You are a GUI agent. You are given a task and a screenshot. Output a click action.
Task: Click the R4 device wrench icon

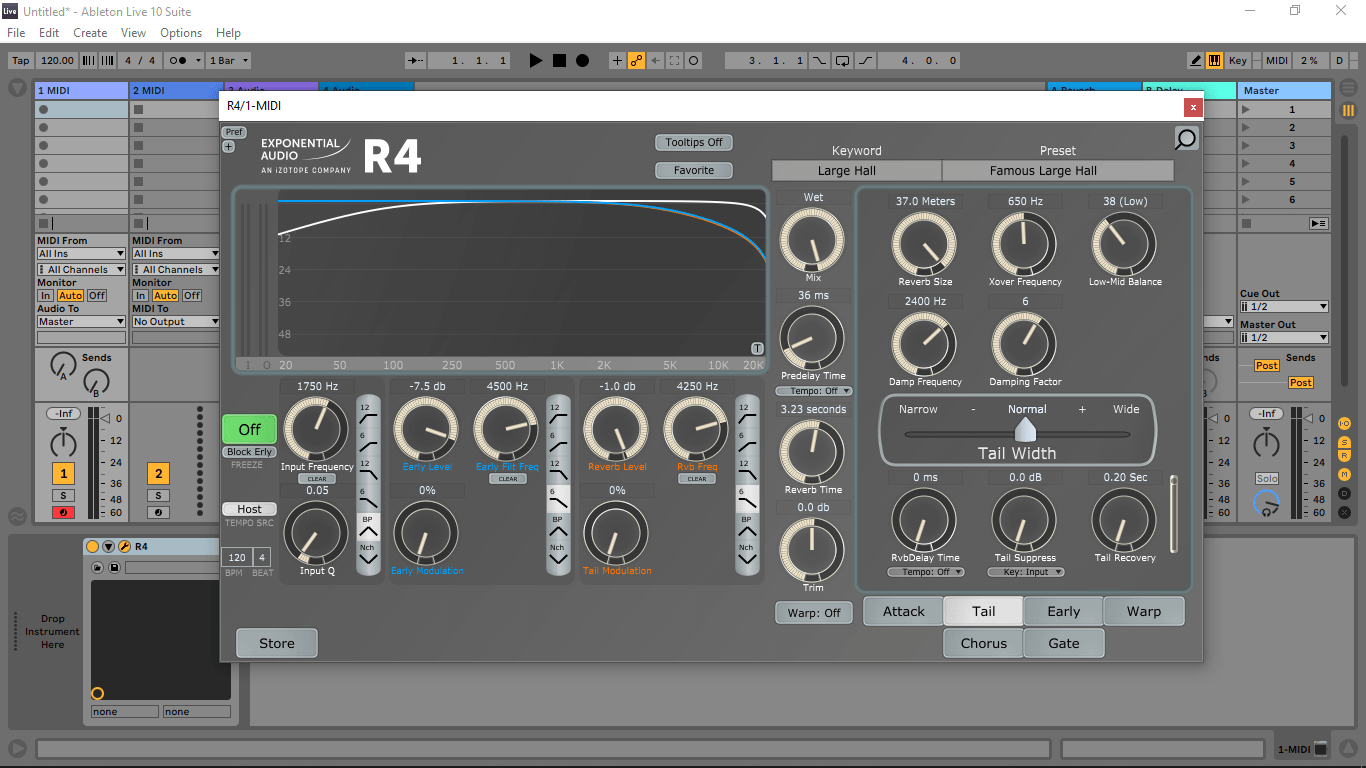pos(124,547)
